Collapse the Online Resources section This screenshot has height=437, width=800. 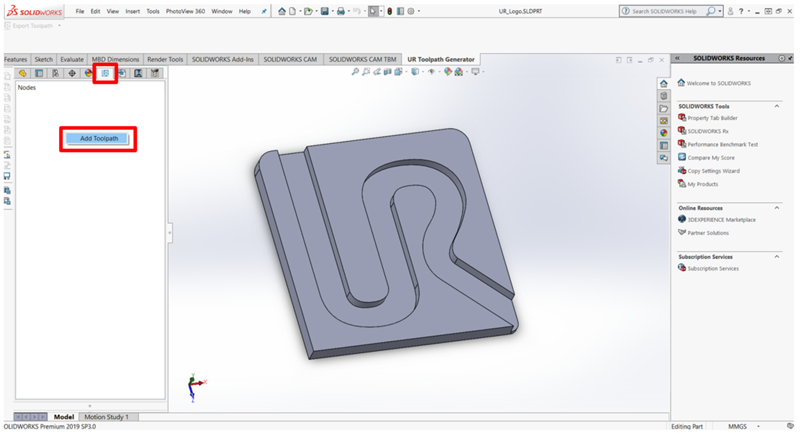coord(776,207)
